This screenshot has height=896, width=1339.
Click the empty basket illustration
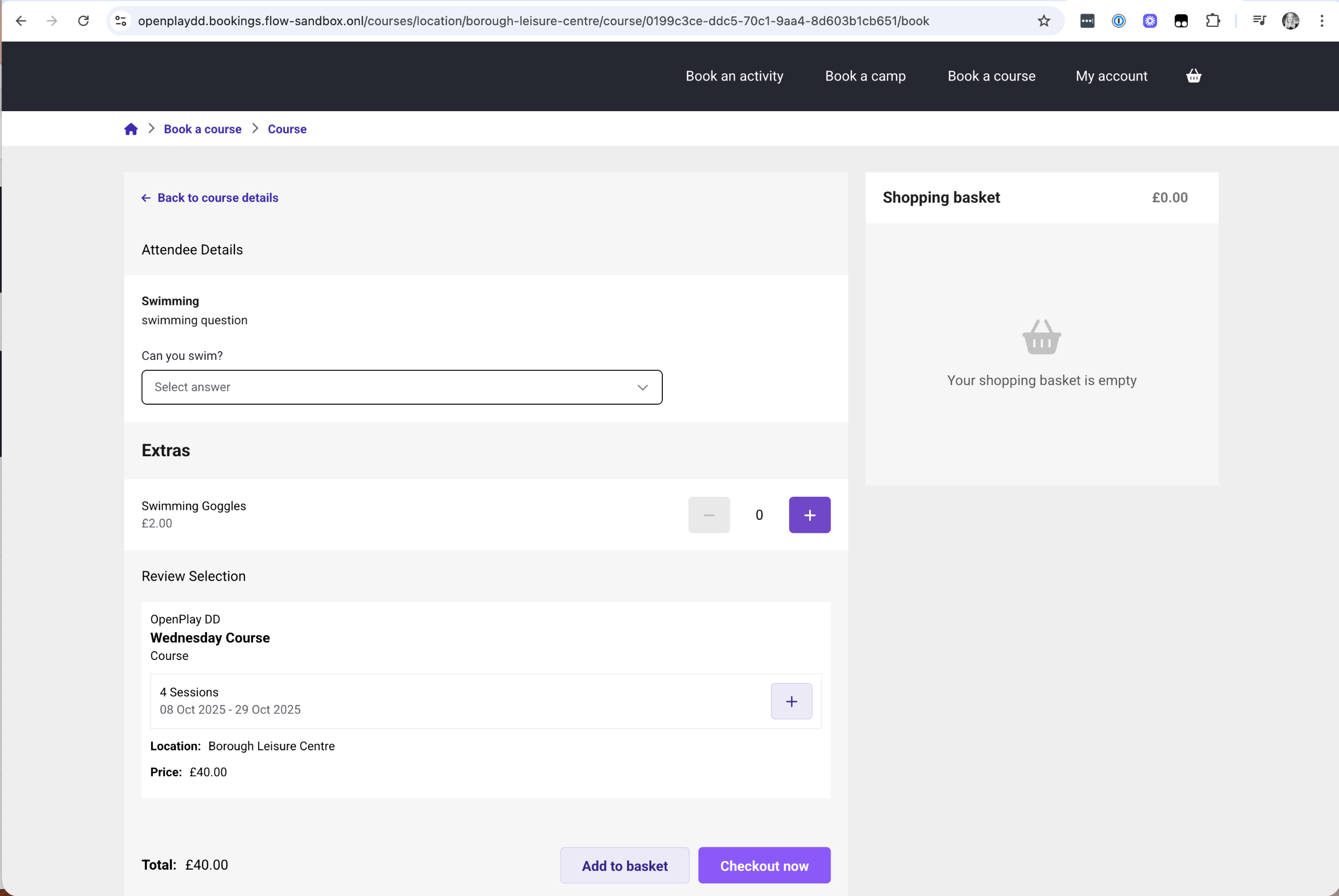[x=1042, y=337]
